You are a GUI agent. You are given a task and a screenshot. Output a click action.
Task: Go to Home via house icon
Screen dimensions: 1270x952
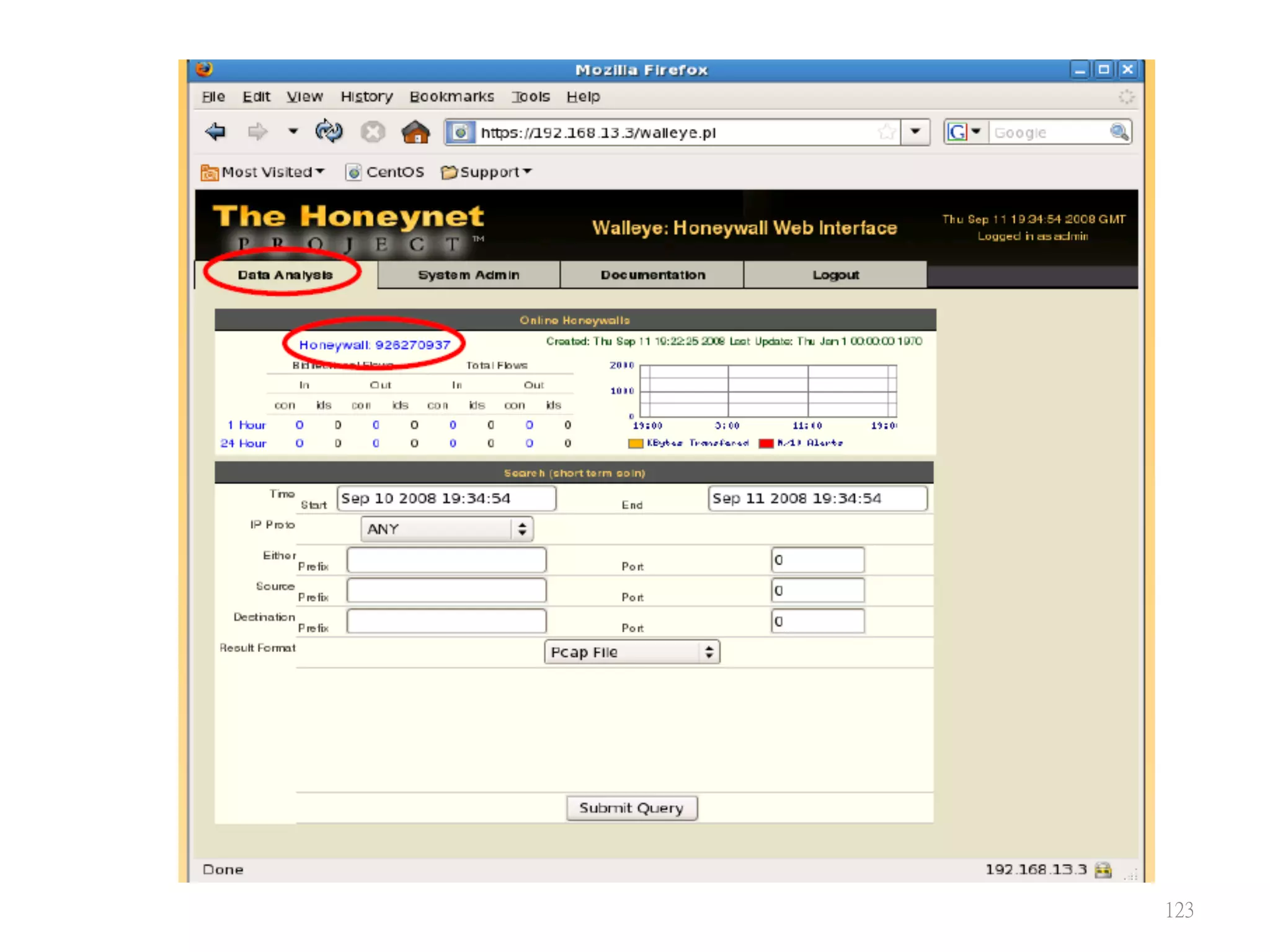pos(415,132)
